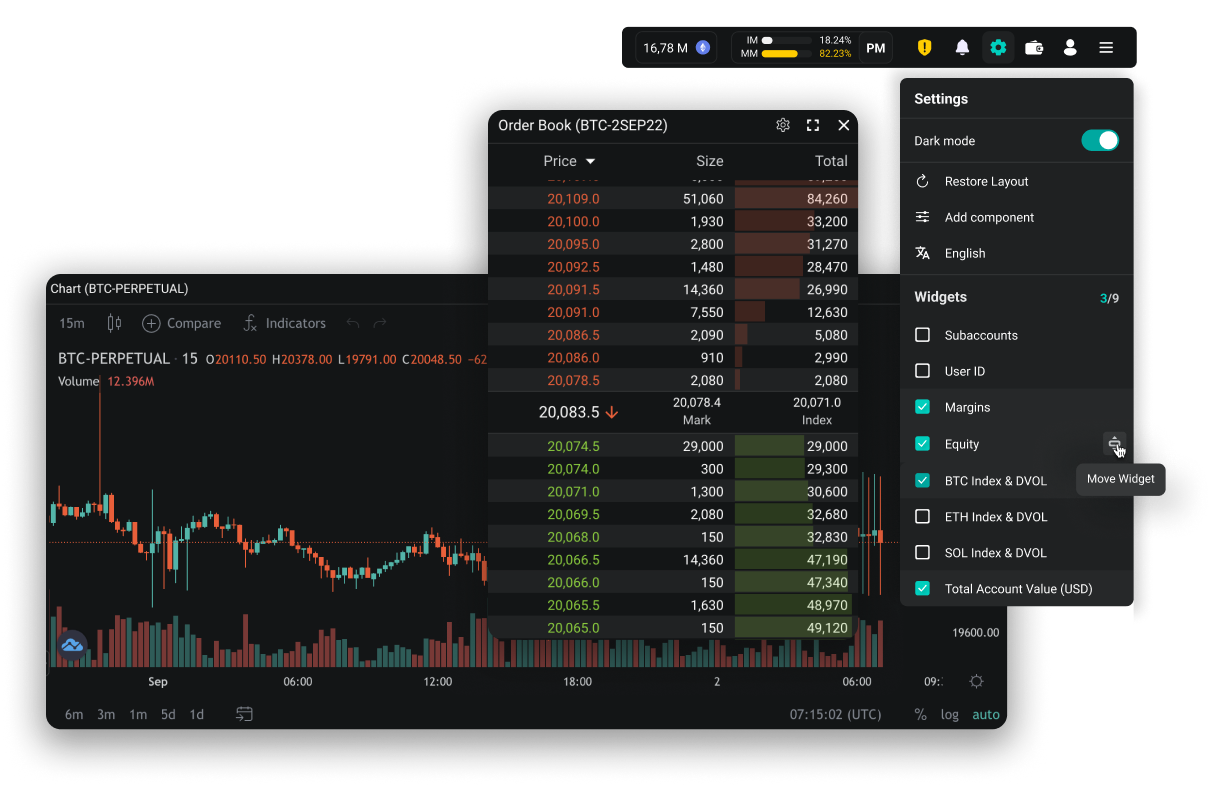Set chart range to 6m
The height and width of the screenshot is (788, 1214).
pyautogui.click(x=74, y=714)
